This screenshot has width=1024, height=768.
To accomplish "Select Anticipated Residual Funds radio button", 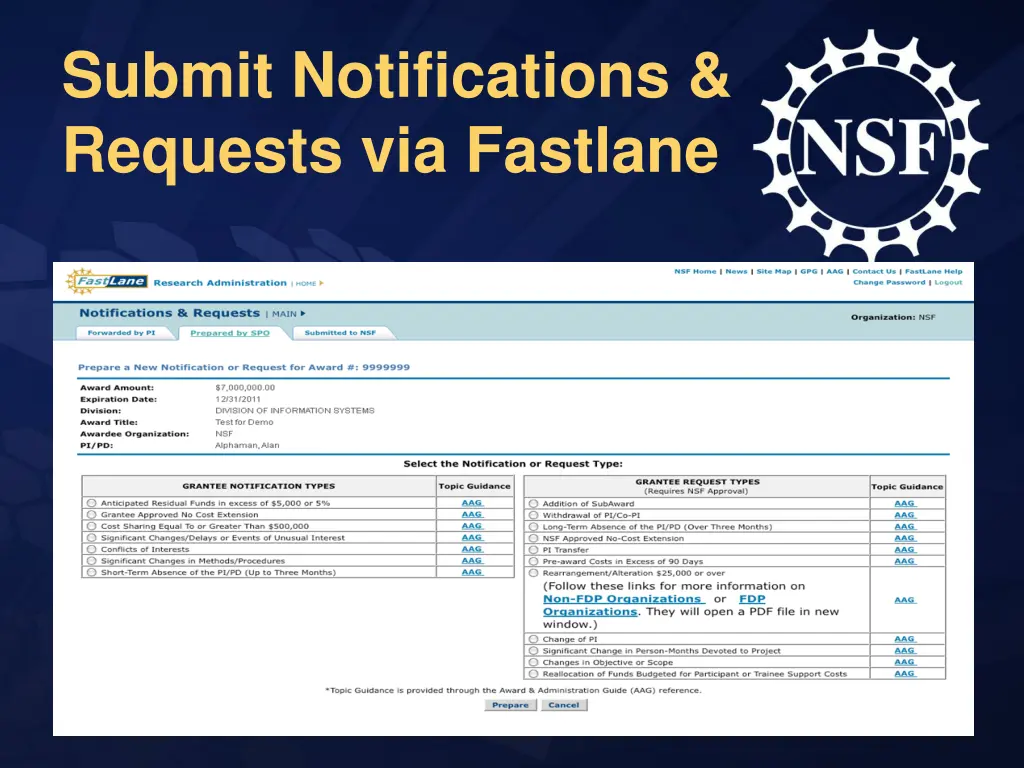I will coord(91,504).
